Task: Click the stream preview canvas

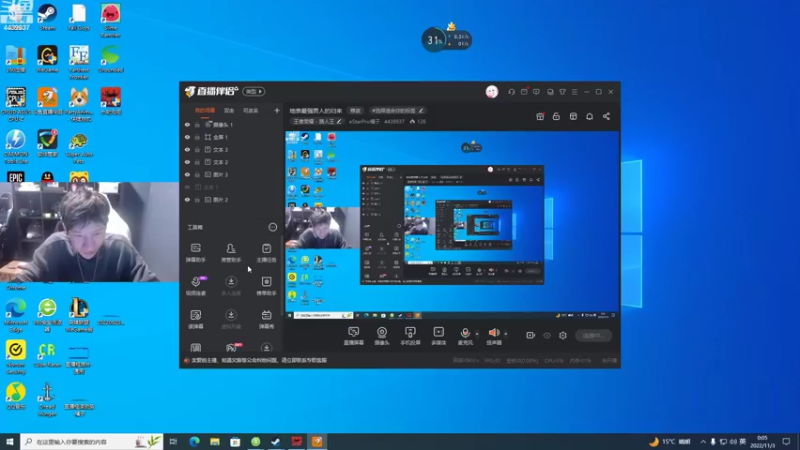Action: click(x=452, y=225)
